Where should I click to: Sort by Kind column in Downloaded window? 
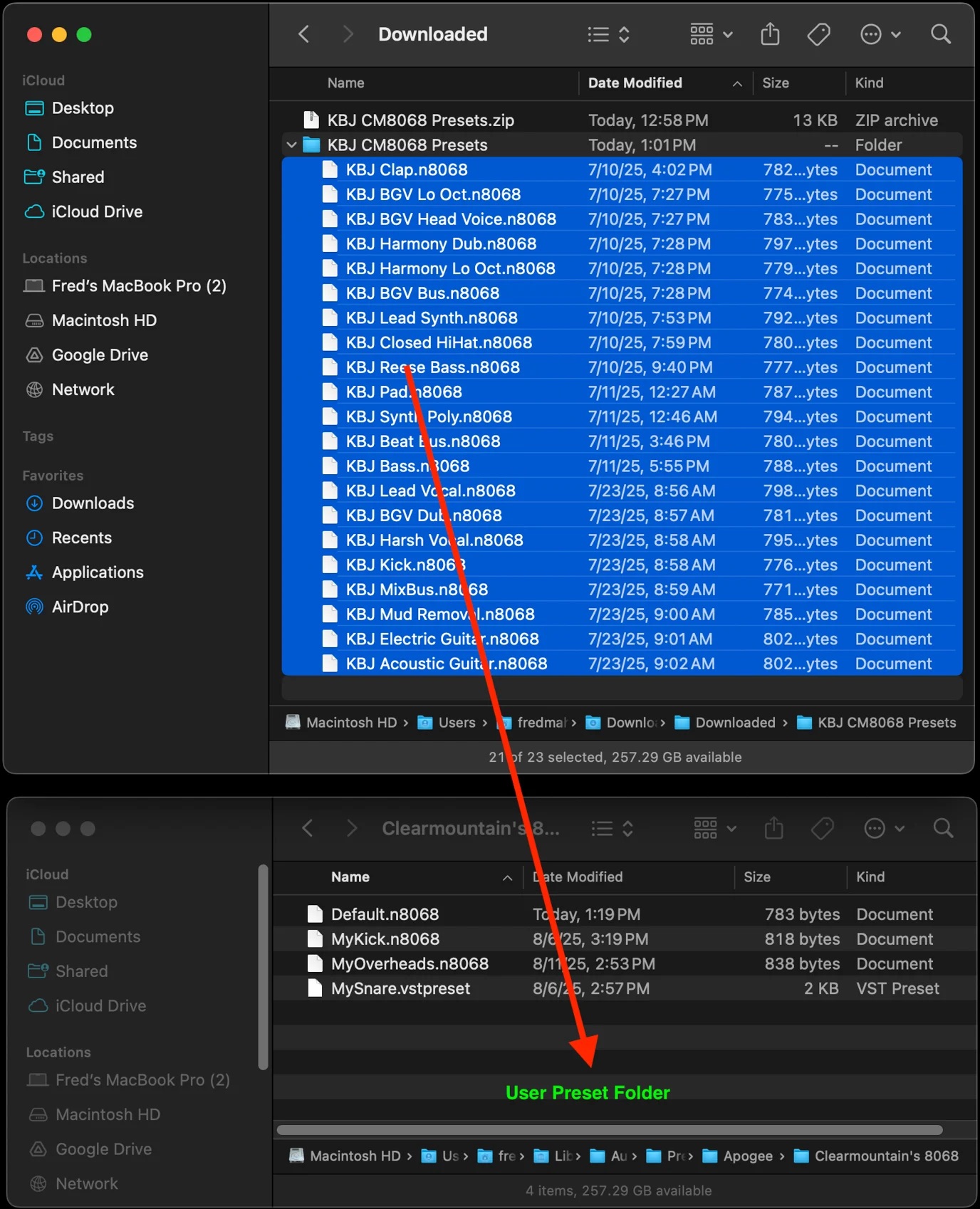[869, 83]
